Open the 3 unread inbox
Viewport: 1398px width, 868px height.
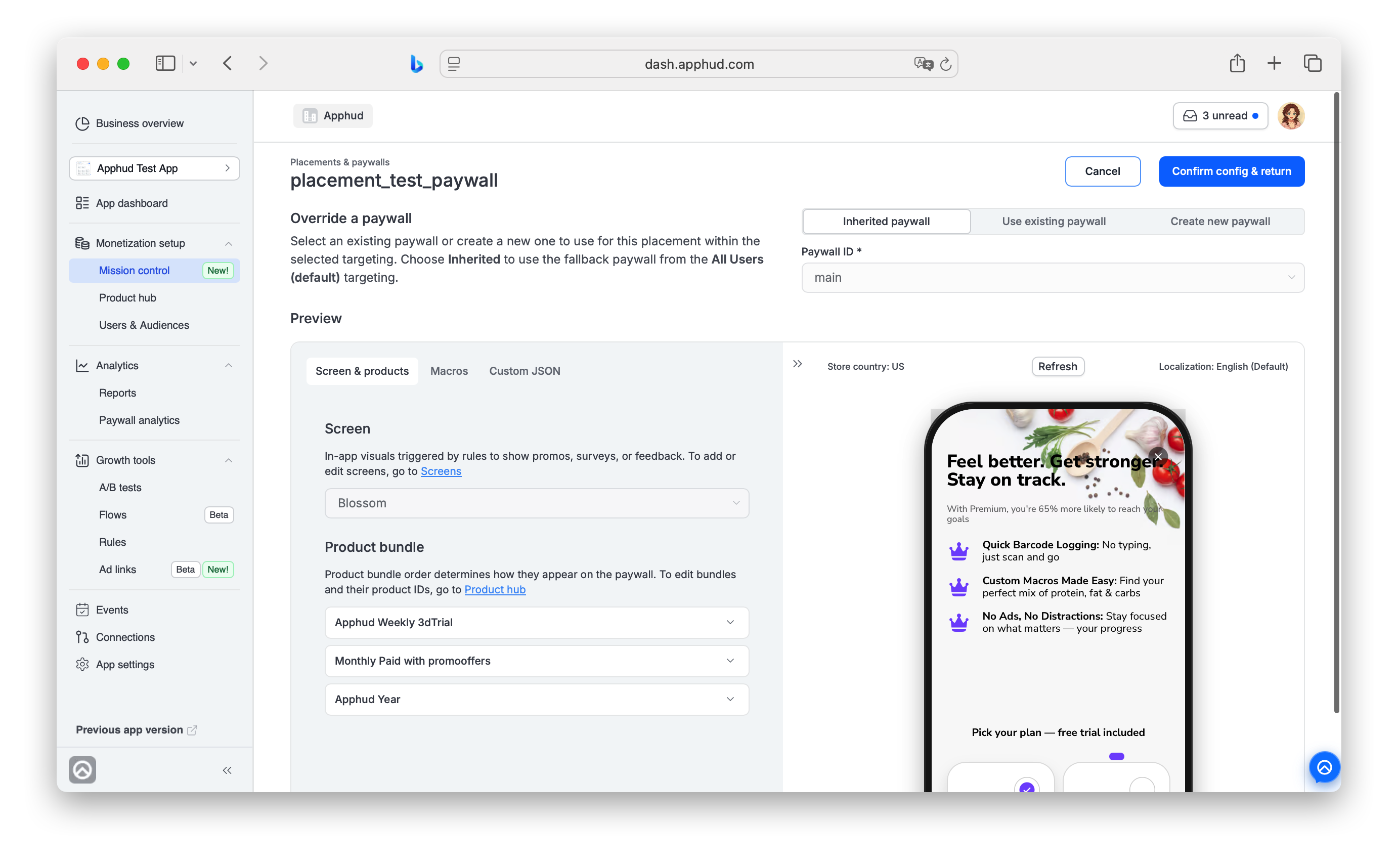[1220, 116]
